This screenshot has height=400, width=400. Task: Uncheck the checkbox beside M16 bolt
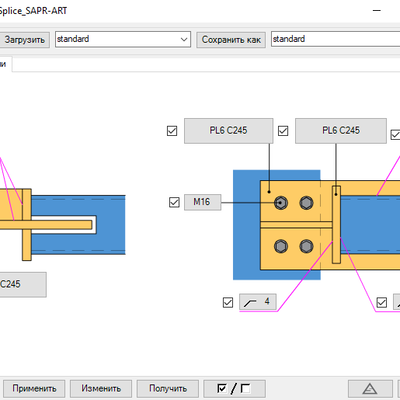(x=174, y=202)
